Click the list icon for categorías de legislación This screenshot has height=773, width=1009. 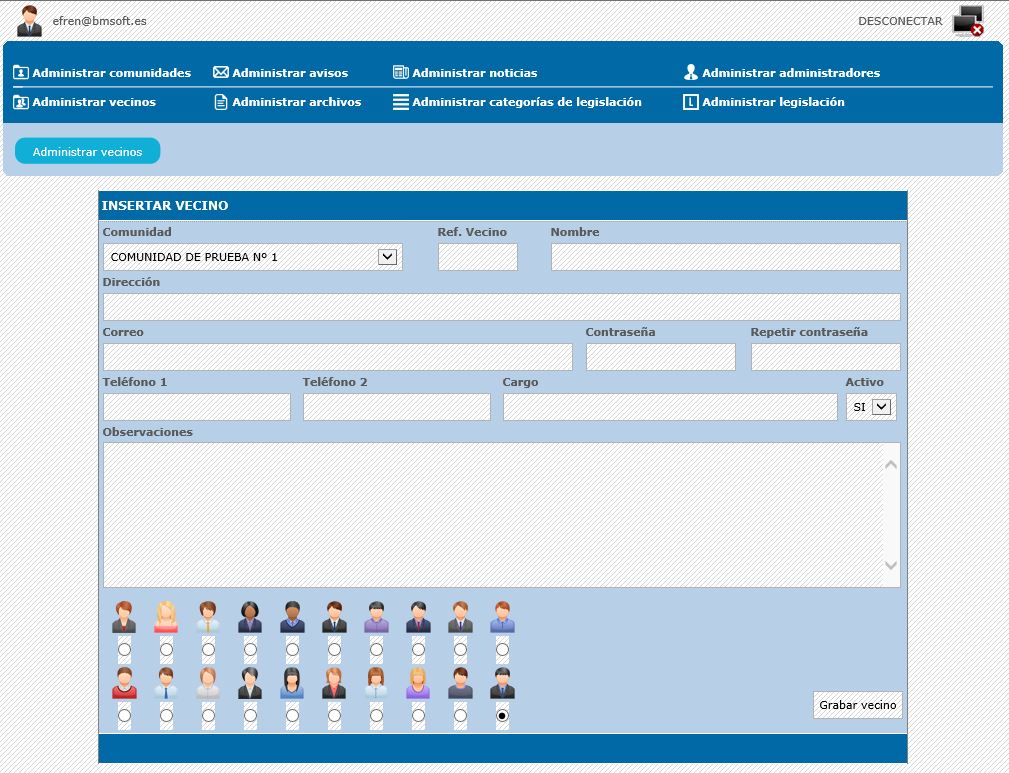(x=400, y=102)
